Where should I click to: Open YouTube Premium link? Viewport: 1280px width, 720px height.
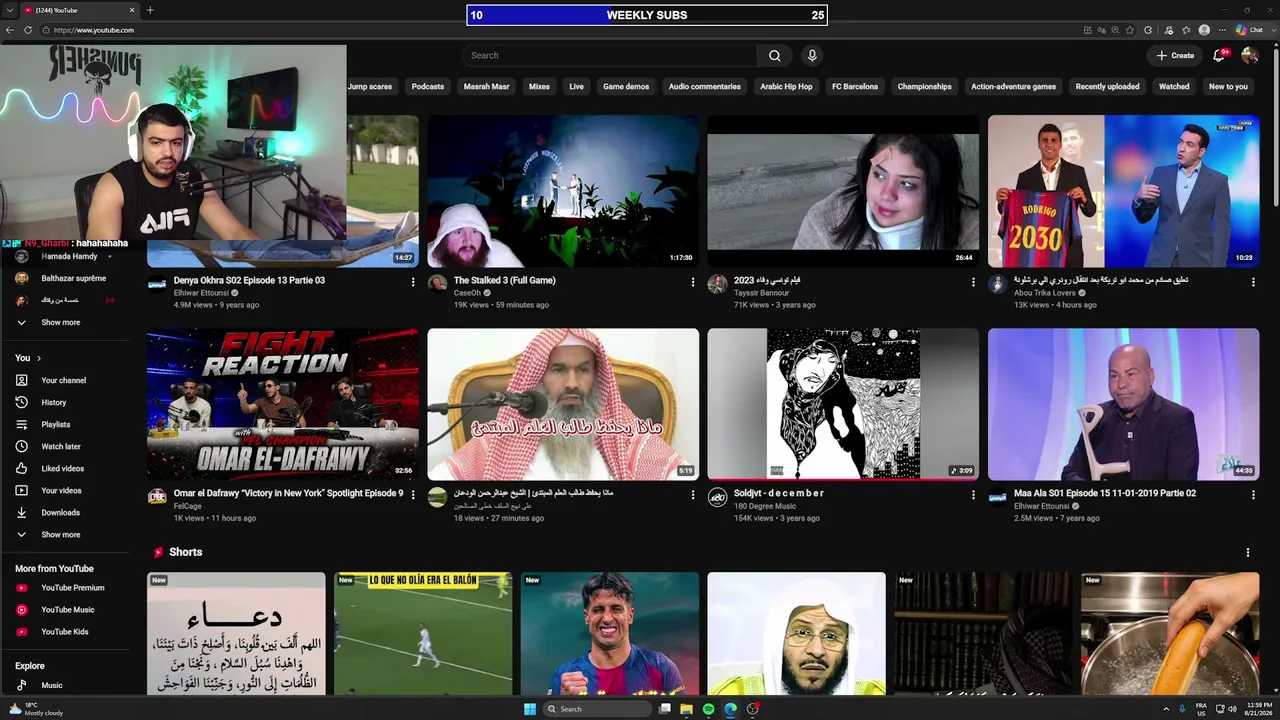71,588
